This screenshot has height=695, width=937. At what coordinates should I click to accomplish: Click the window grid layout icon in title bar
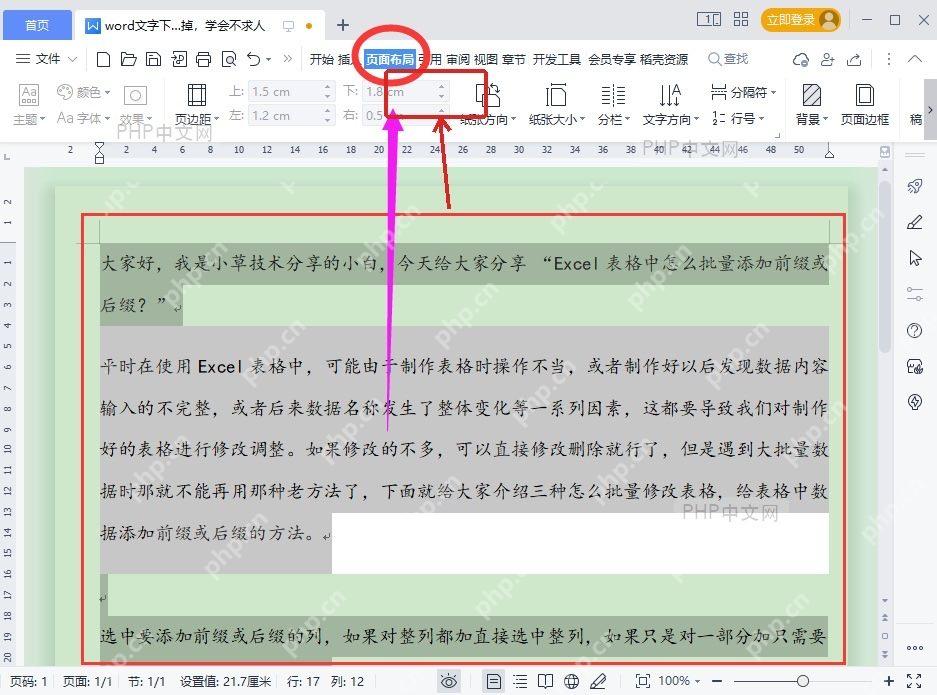click(741, 20)
